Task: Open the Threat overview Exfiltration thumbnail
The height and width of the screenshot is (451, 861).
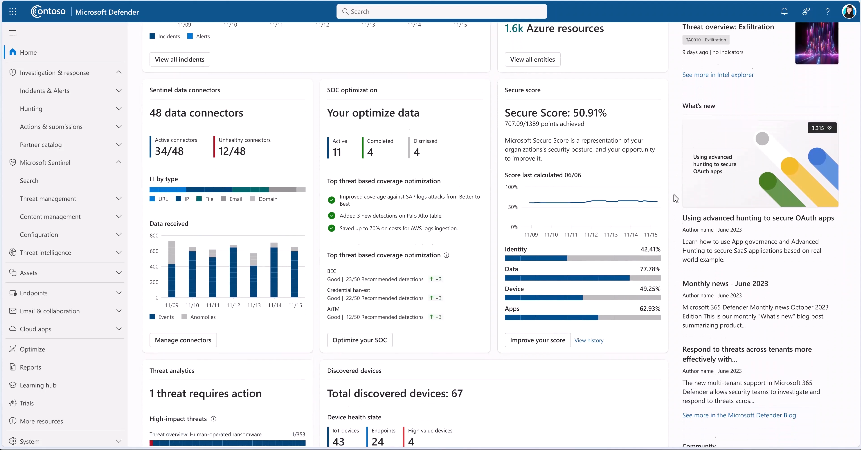Action: click(817, 43)
